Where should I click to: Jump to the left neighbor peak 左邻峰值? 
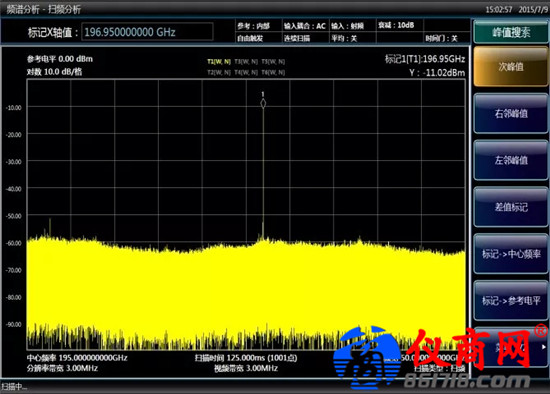click(511, 160)
